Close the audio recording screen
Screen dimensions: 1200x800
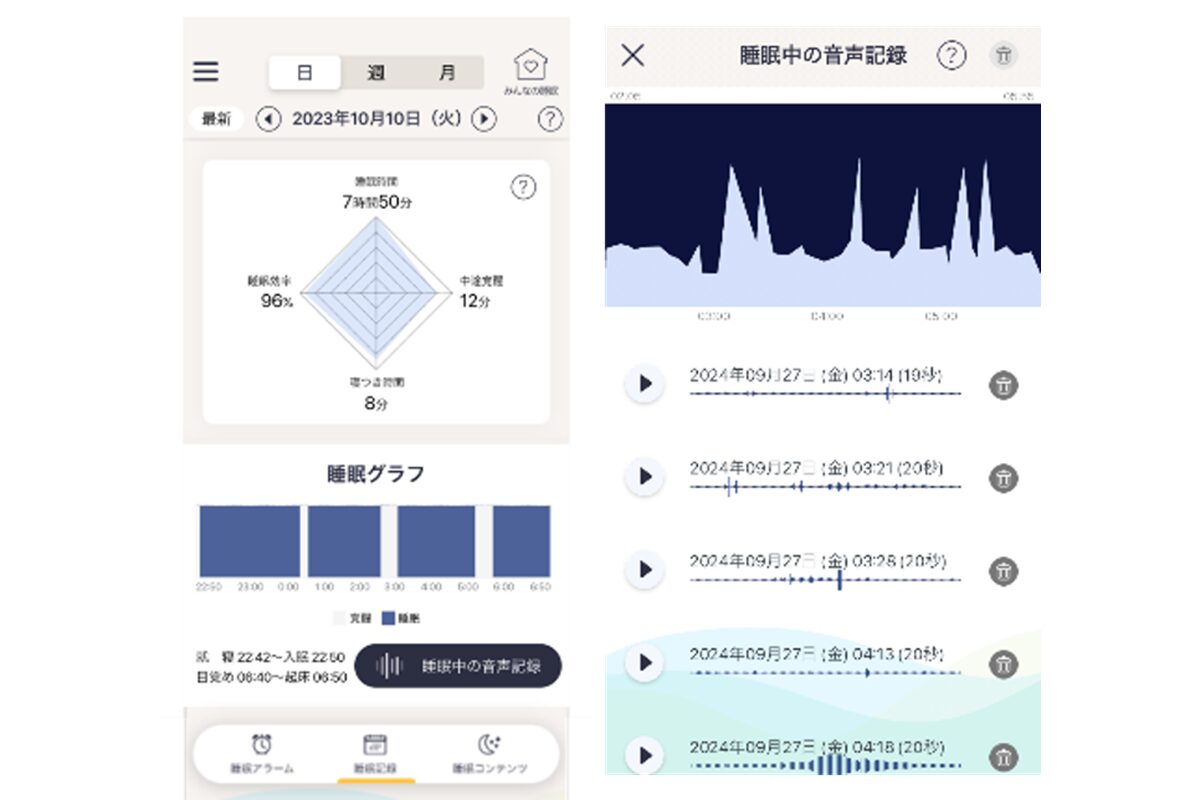632,55
